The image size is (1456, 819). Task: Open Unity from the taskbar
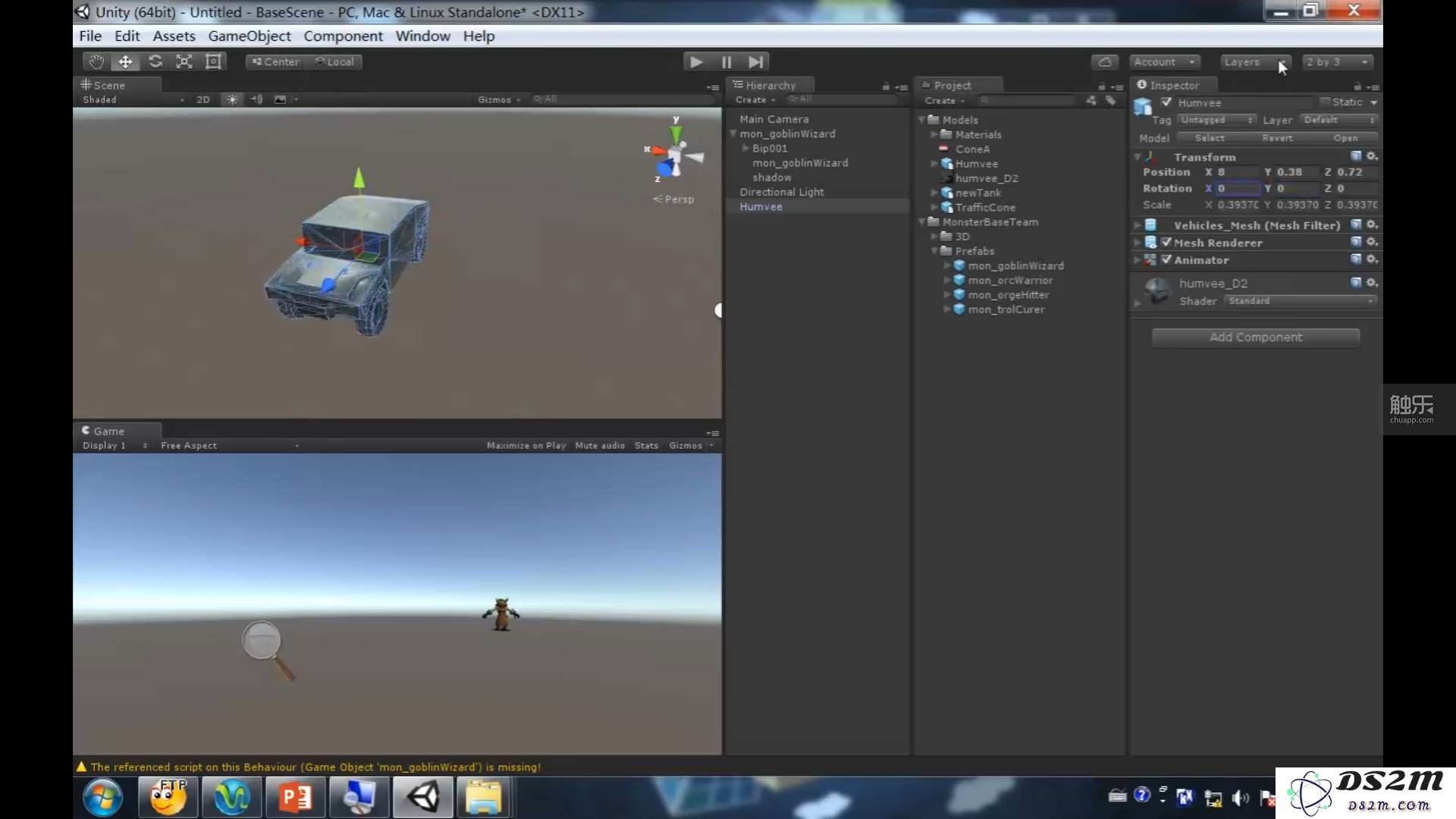(422, 797)
